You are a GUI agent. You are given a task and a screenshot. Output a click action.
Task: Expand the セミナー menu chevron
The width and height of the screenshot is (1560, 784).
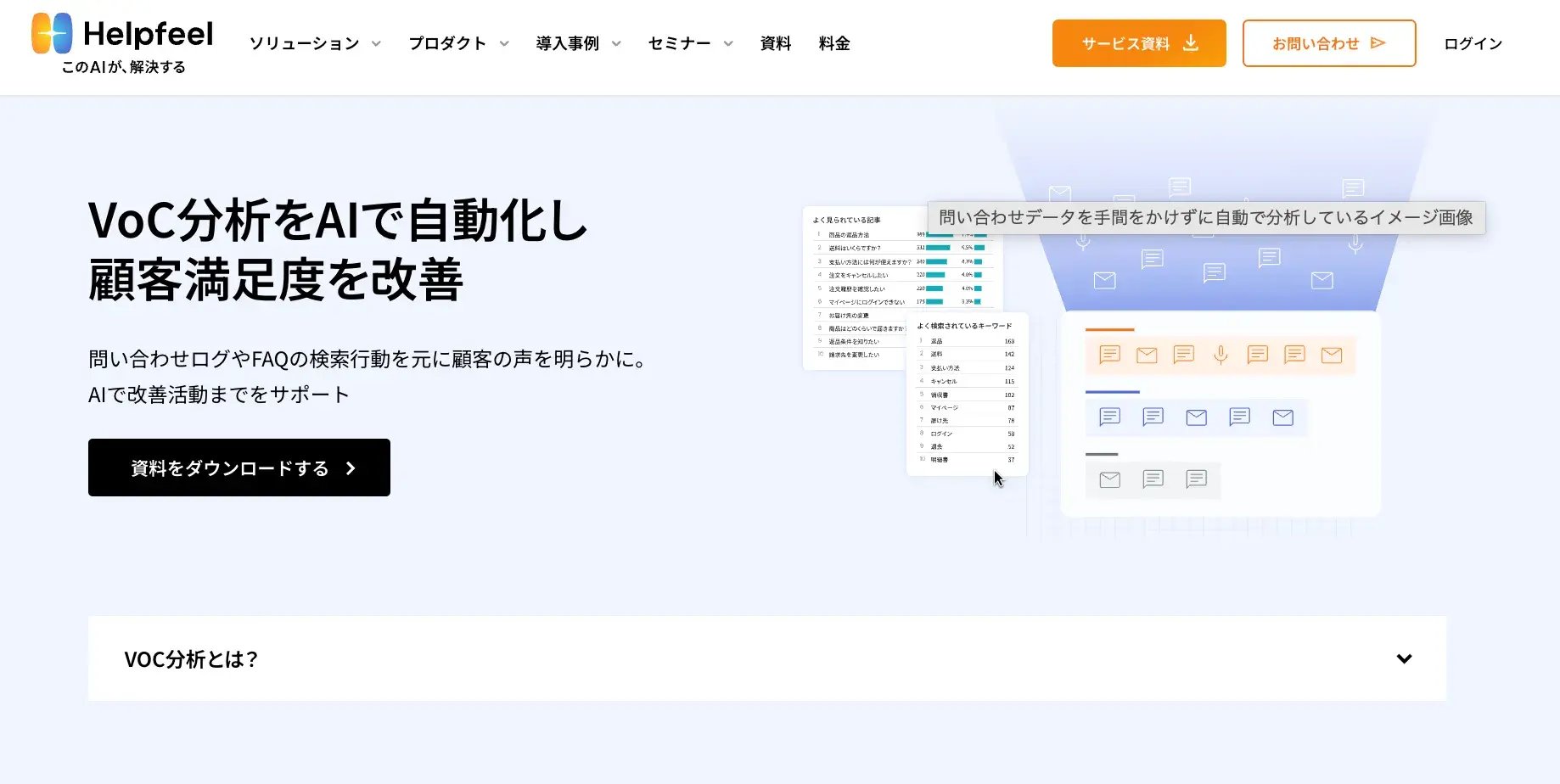coord(728,43)
